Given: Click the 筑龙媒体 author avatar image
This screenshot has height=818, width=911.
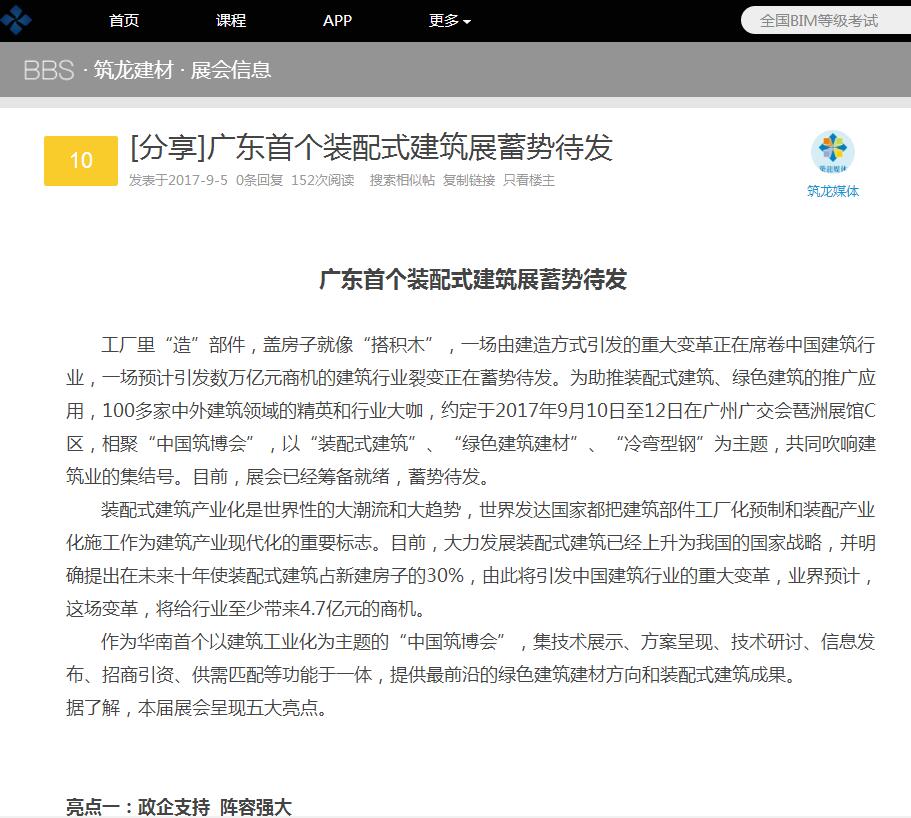Looking at the screenshot, I should [x=832, y=152].
